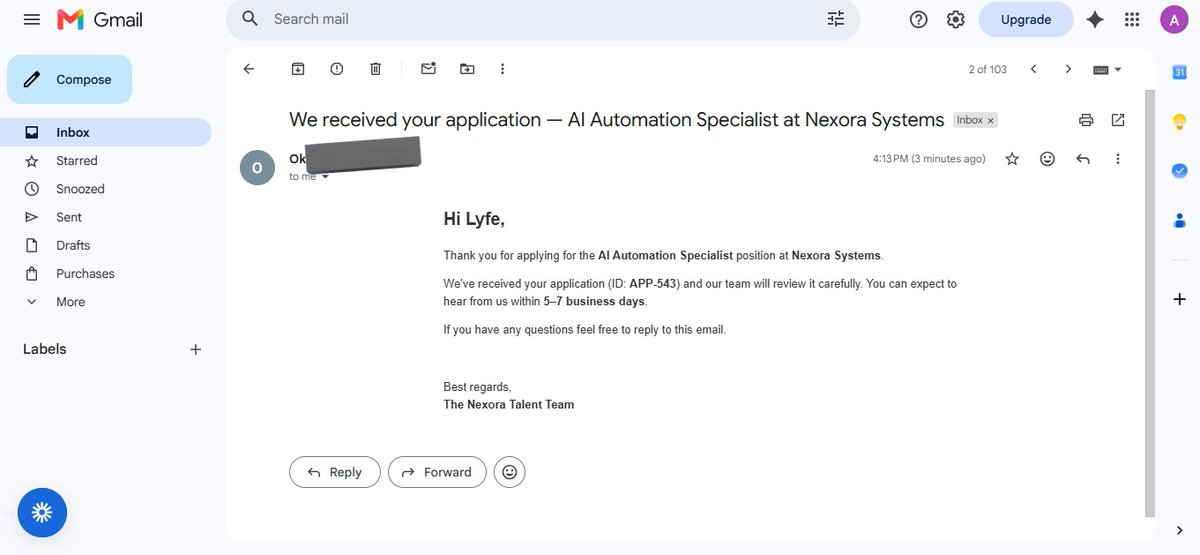Open Google Calendar side panel
1200x555 pixels.
tap(1179, 72)
